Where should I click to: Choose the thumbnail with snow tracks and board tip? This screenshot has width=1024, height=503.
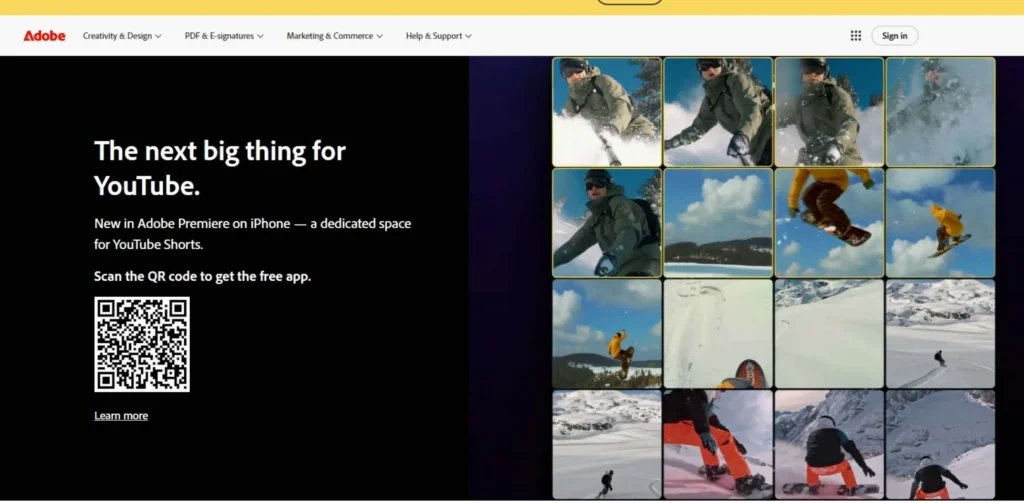pyautogui.click(x=718, y=334)
